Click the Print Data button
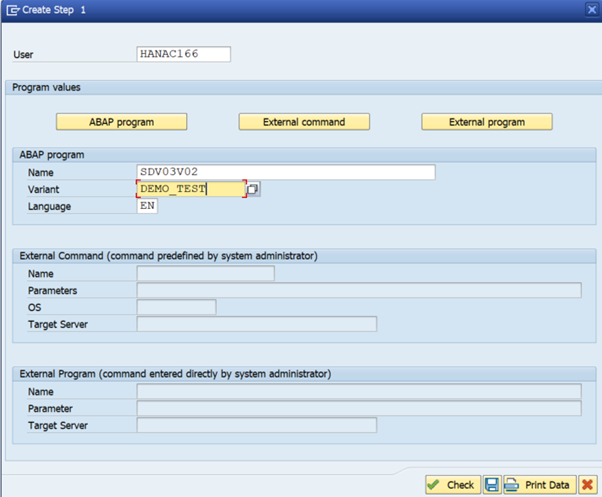Viewport: 602px width, 497px height. click(x=540, y=485)
